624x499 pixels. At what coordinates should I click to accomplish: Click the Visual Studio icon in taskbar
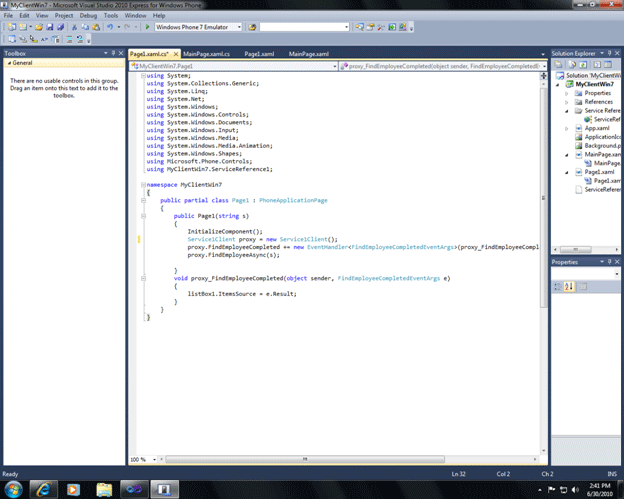(x=133, y=487)
